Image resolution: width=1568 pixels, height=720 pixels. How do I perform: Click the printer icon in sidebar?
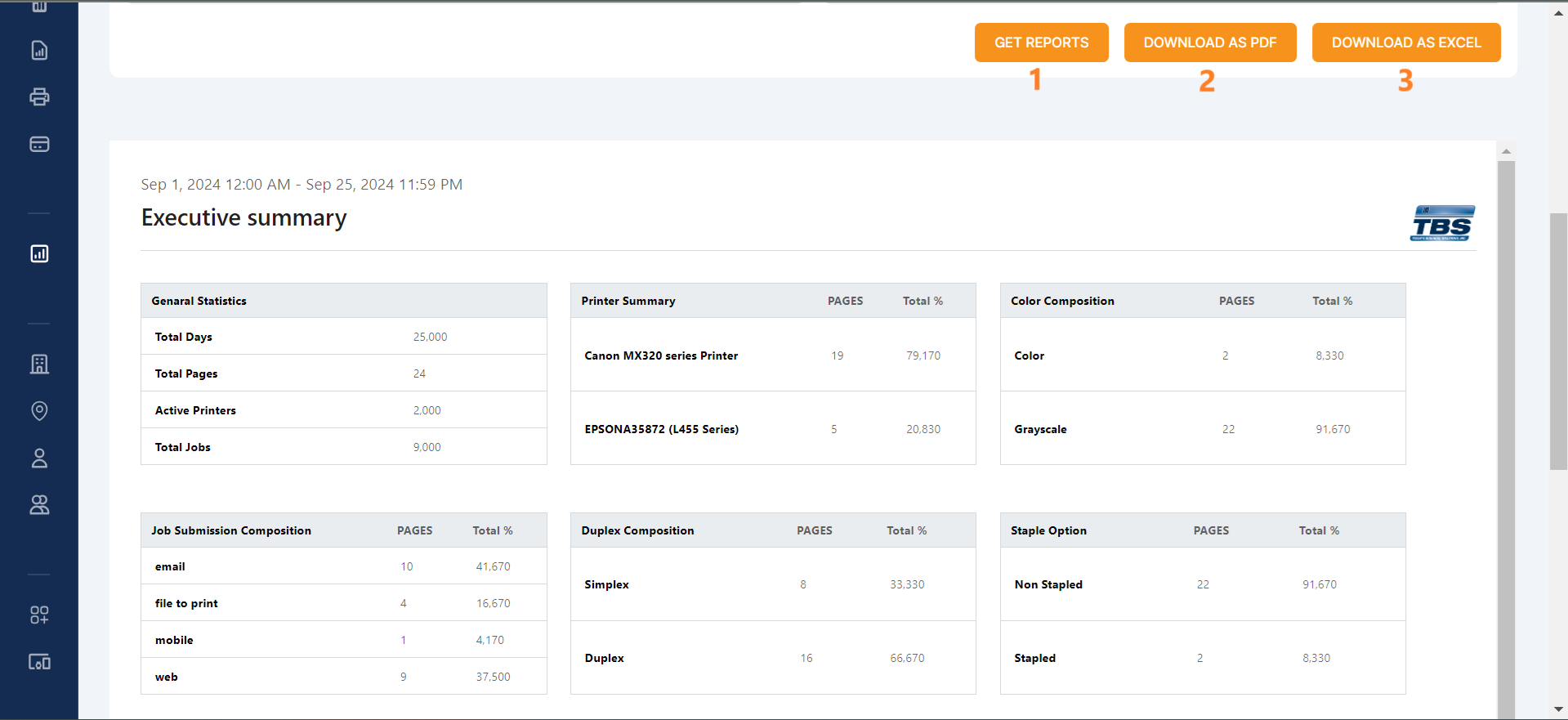tap(39, 97)
